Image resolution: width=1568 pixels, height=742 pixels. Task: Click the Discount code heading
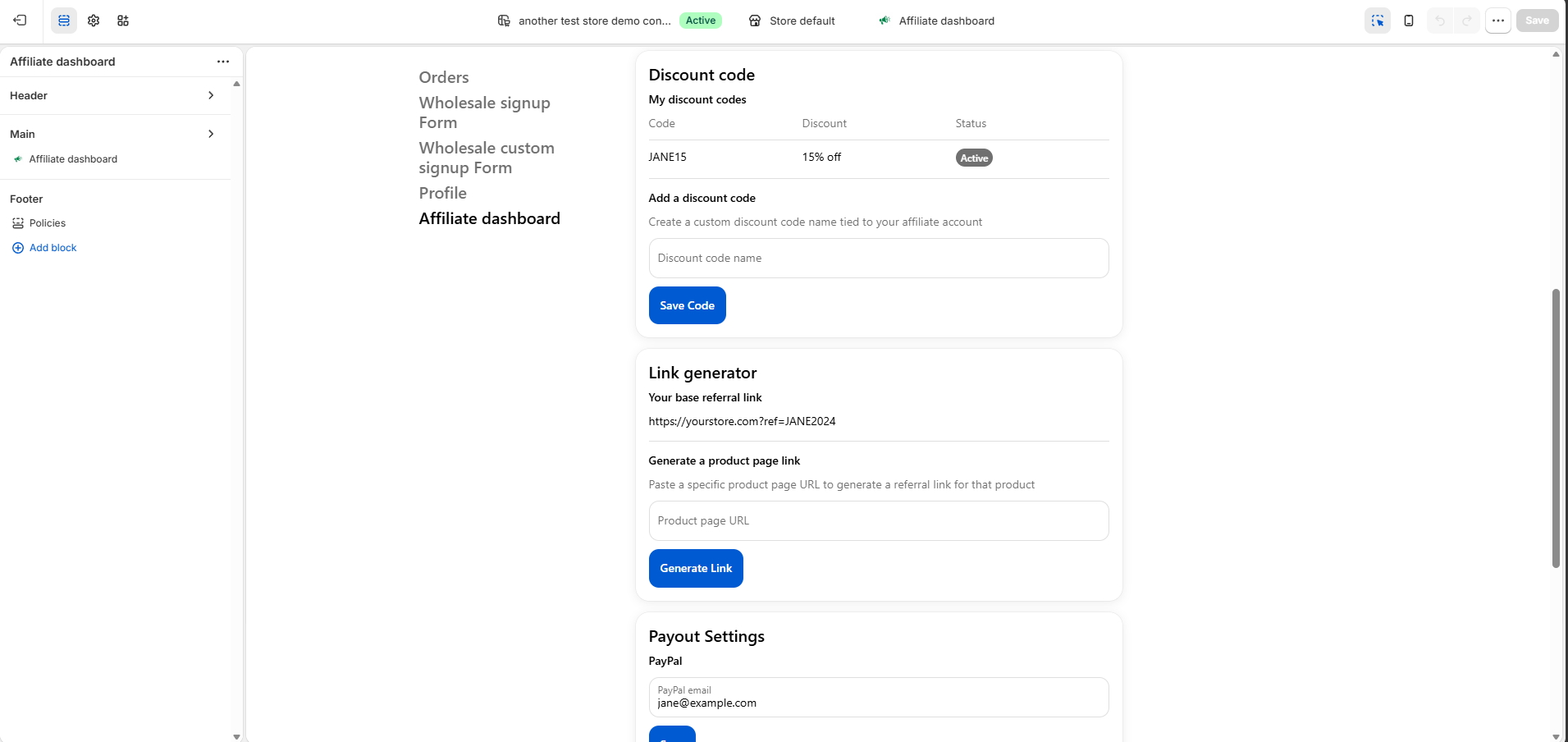point(702,75)
